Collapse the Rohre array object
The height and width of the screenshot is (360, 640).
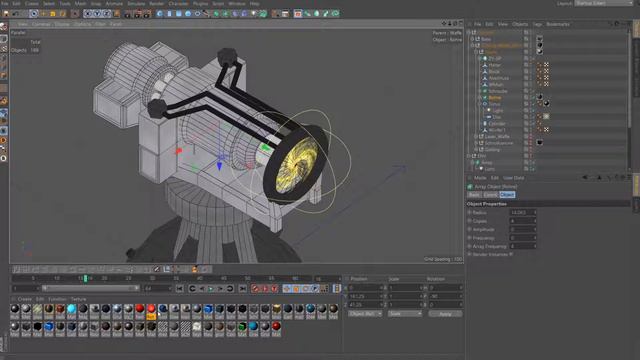(x=480, y=98)
